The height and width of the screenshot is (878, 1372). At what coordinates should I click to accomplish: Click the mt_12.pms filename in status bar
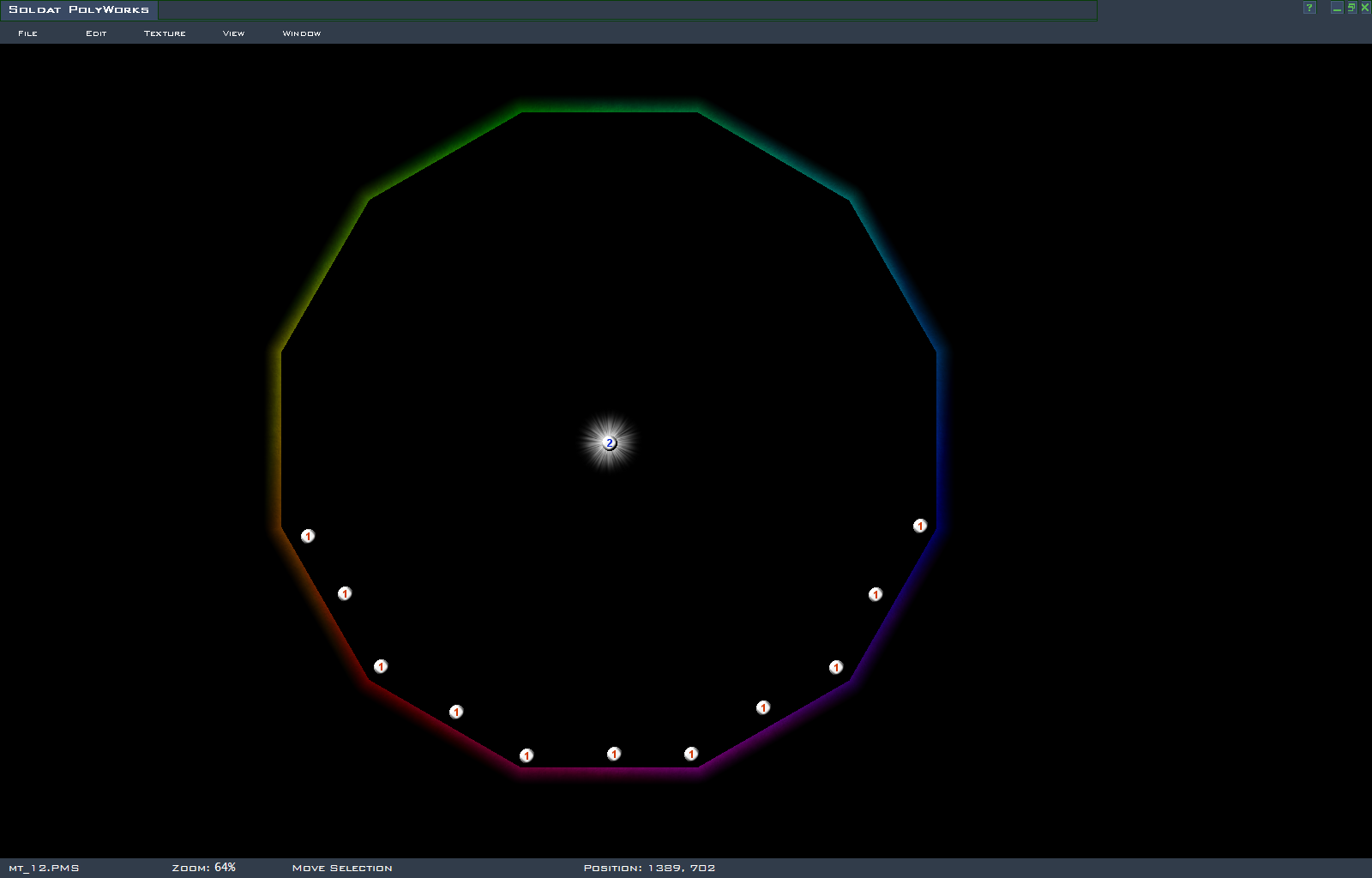pyautogui.click(x=45, y=868)
